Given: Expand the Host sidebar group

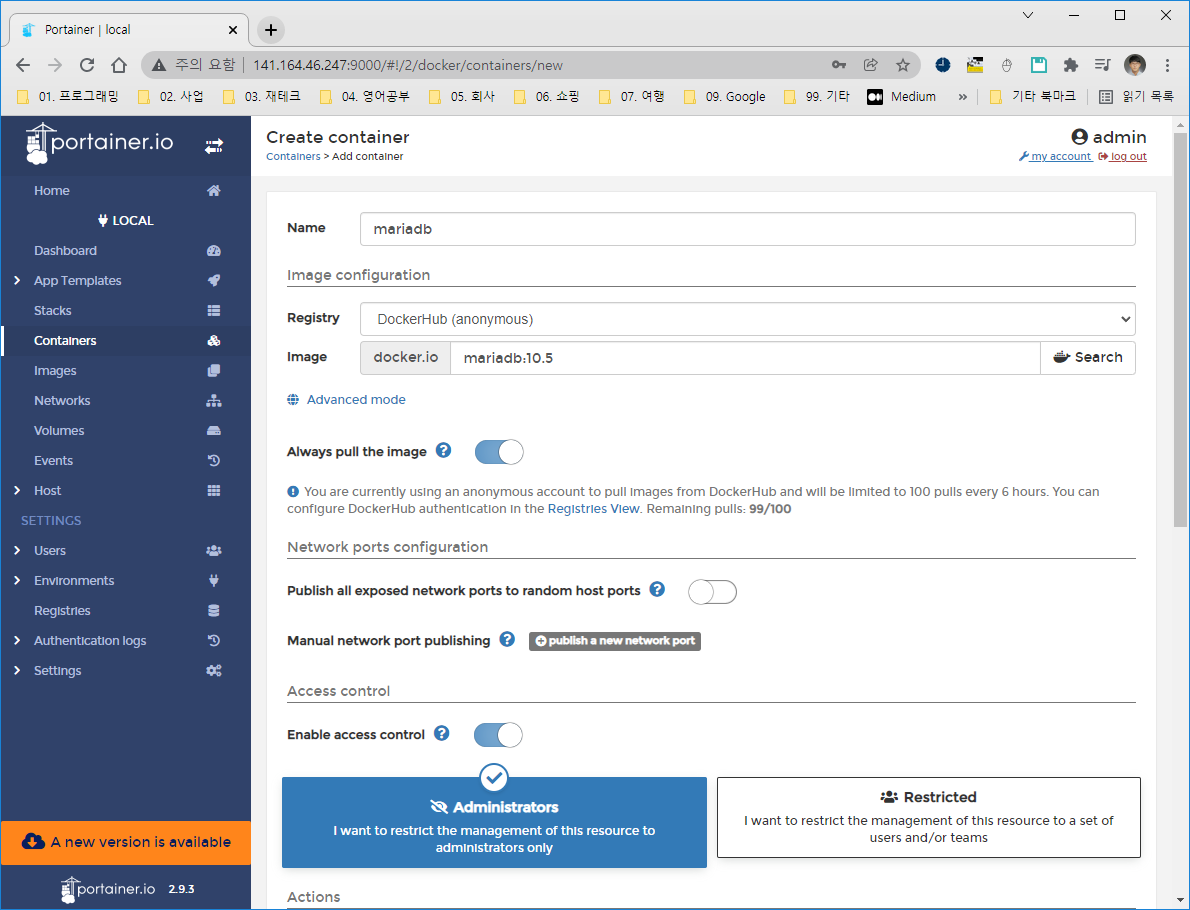Looking at the screenshot, I should [x=46, y=490].
